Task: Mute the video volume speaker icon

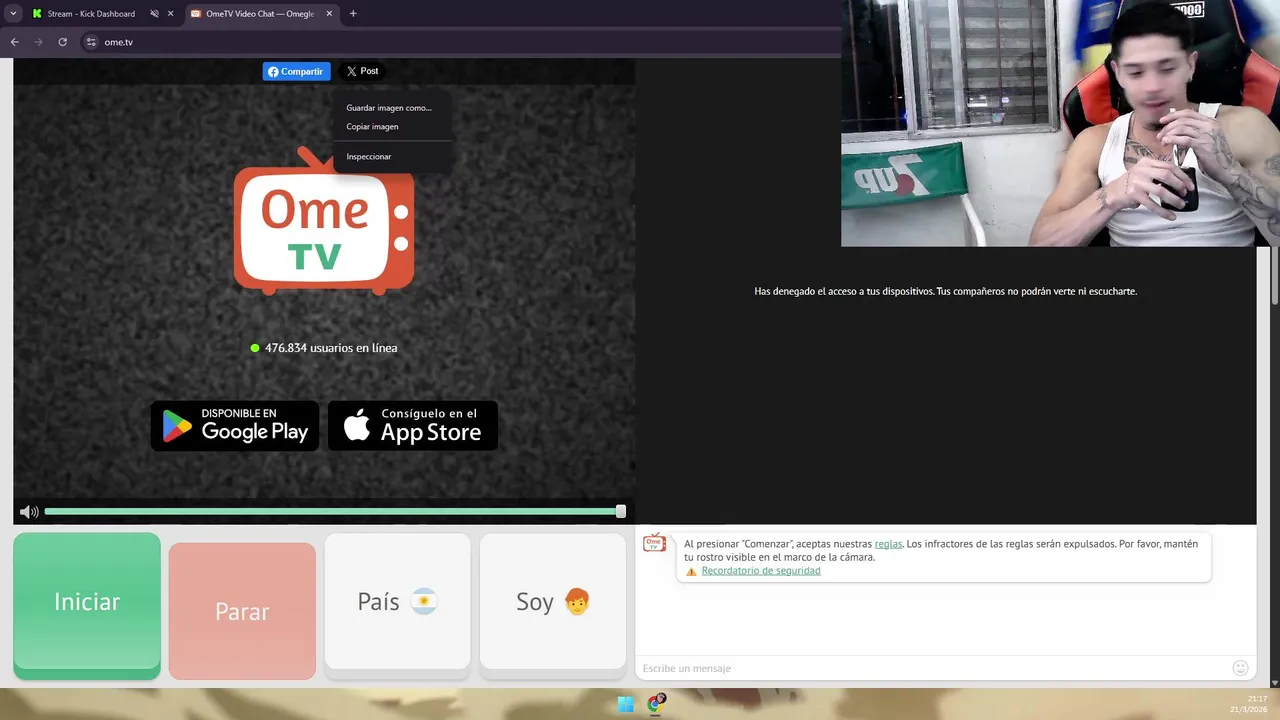Action: [29, 512]
